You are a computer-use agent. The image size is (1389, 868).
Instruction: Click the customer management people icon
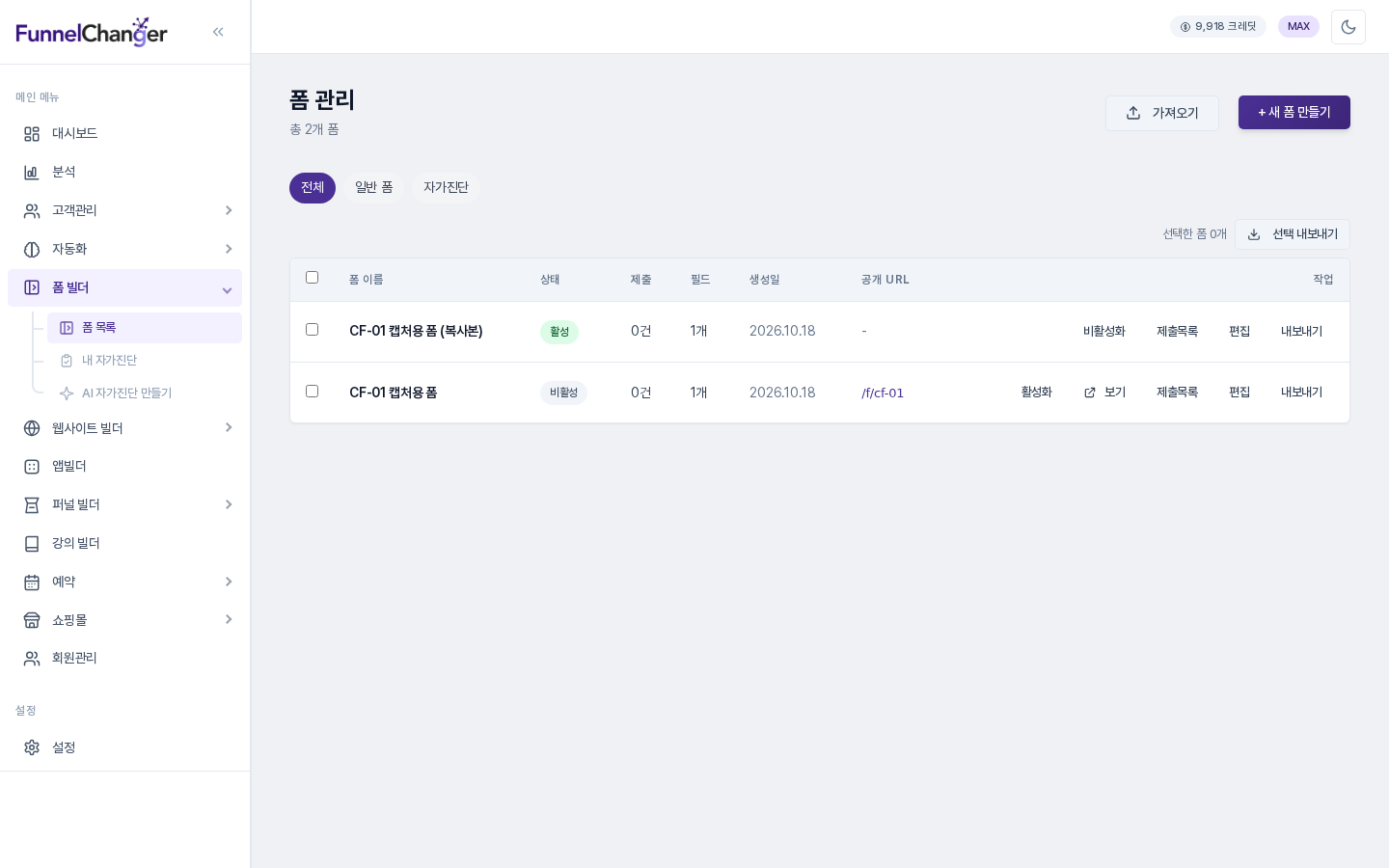point(32,211)
